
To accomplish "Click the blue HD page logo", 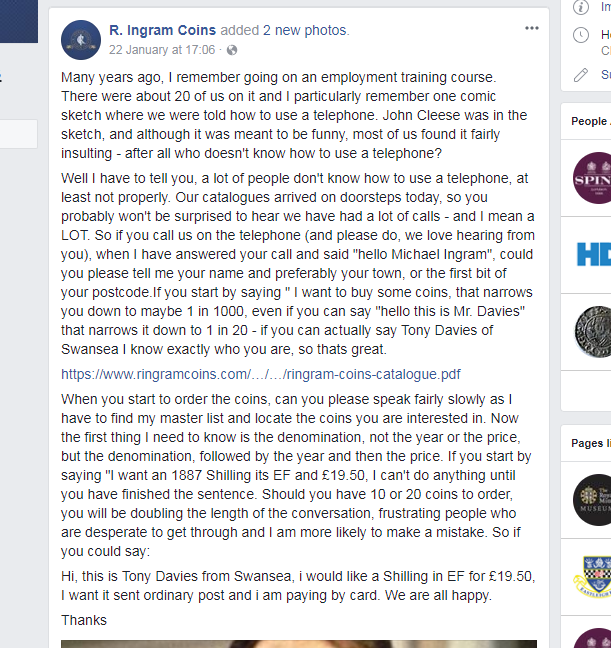I will click(594, 253).
